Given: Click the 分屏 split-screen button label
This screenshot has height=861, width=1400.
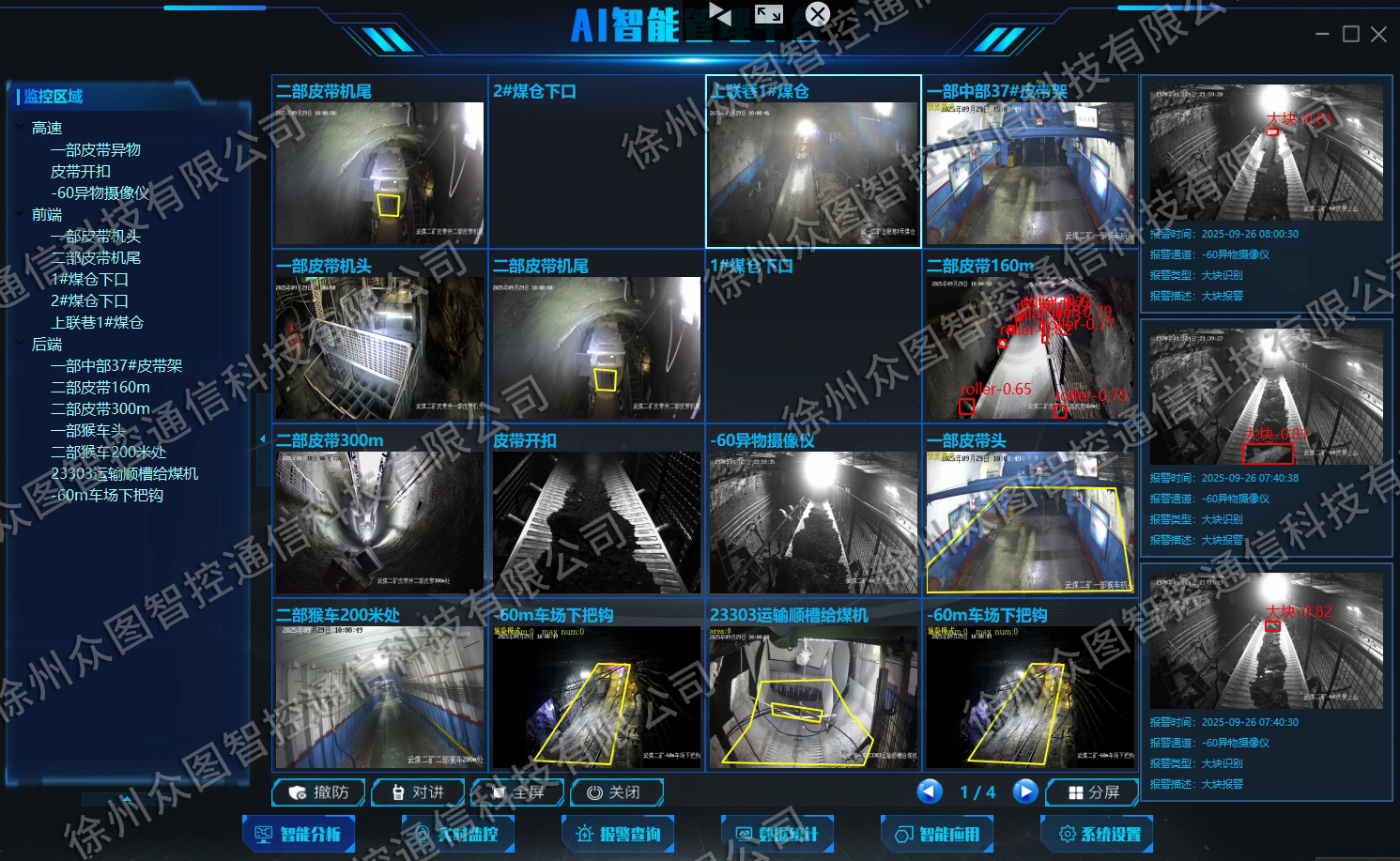Looking at the screenshot, I should pyautogui.click(x=1103, y=792).
